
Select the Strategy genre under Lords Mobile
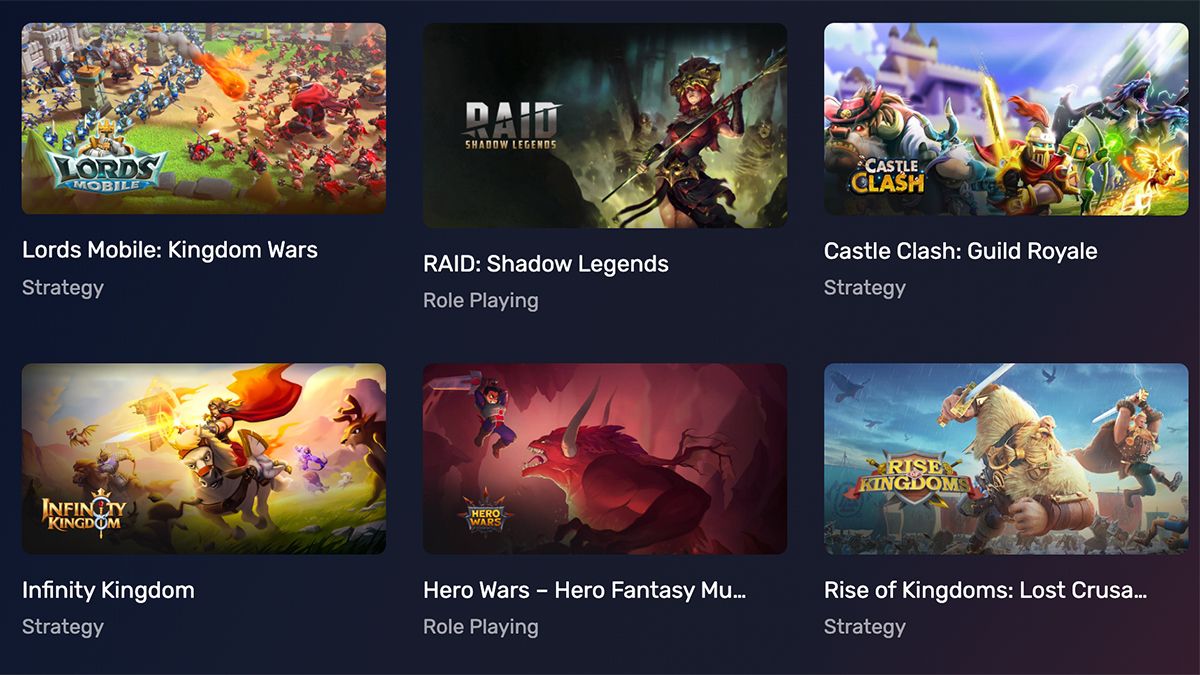coord(63,288)
